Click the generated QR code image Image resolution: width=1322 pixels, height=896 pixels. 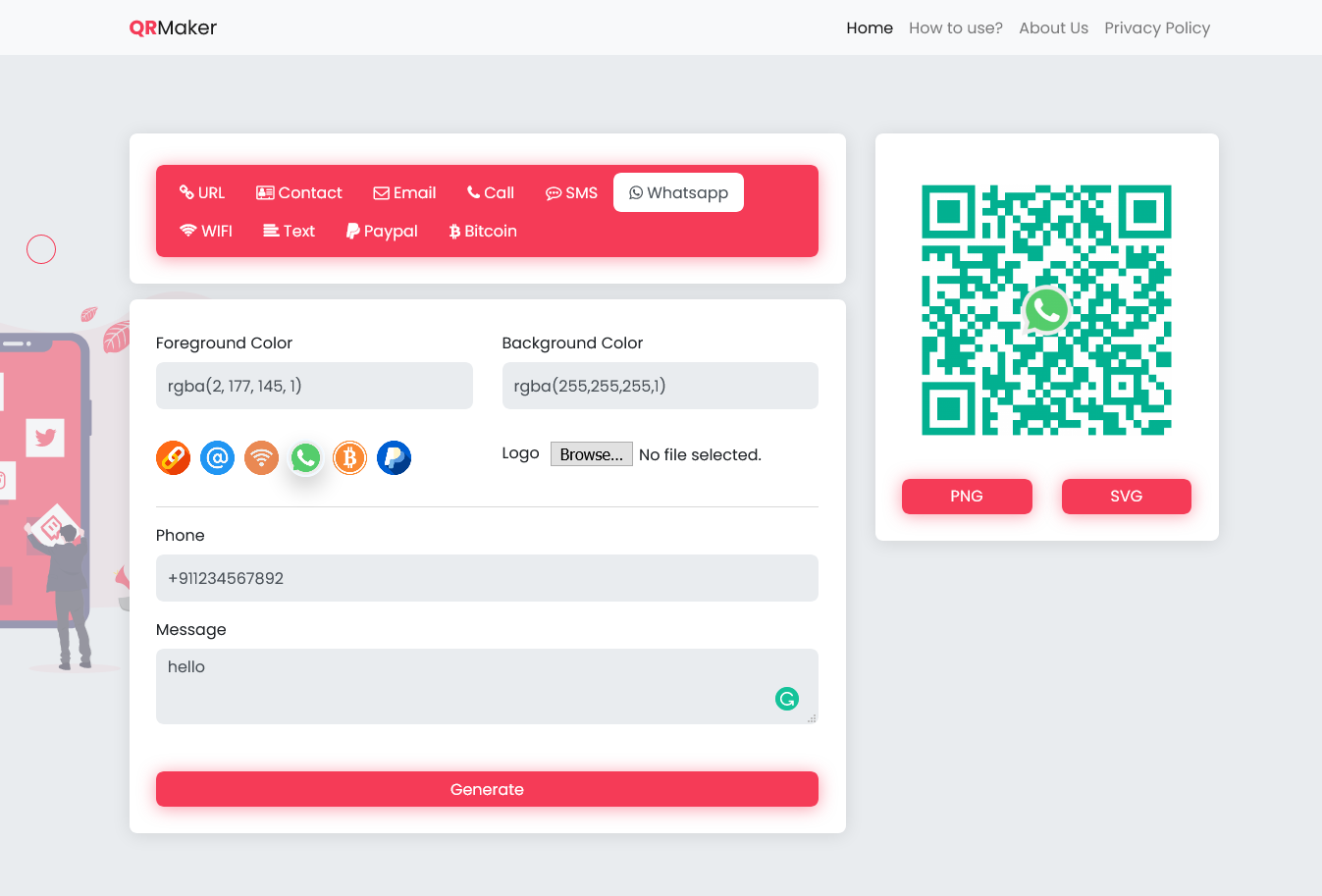coord(1046,310)
